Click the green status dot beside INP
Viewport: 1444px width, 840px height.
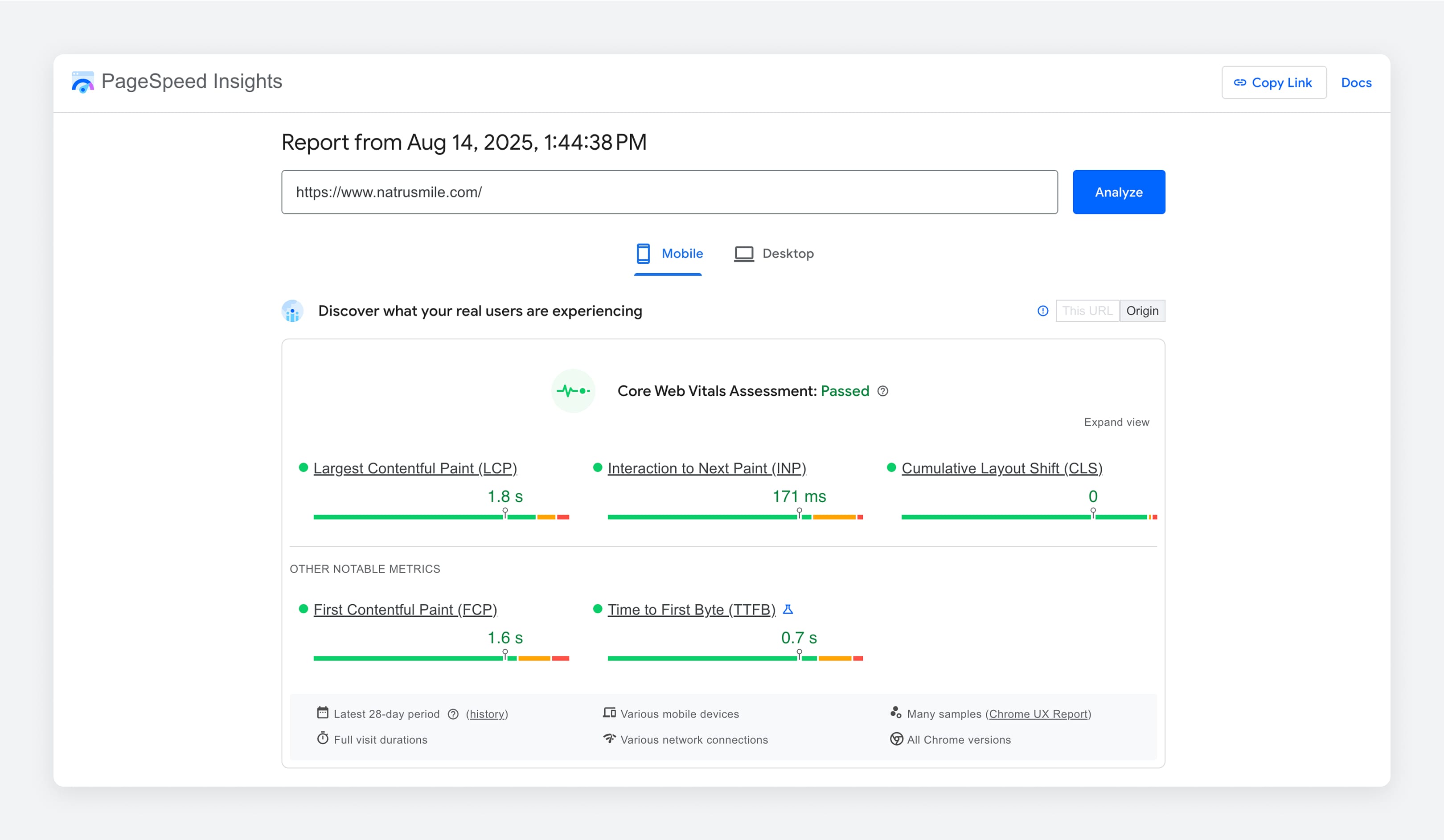coord(597,467)
